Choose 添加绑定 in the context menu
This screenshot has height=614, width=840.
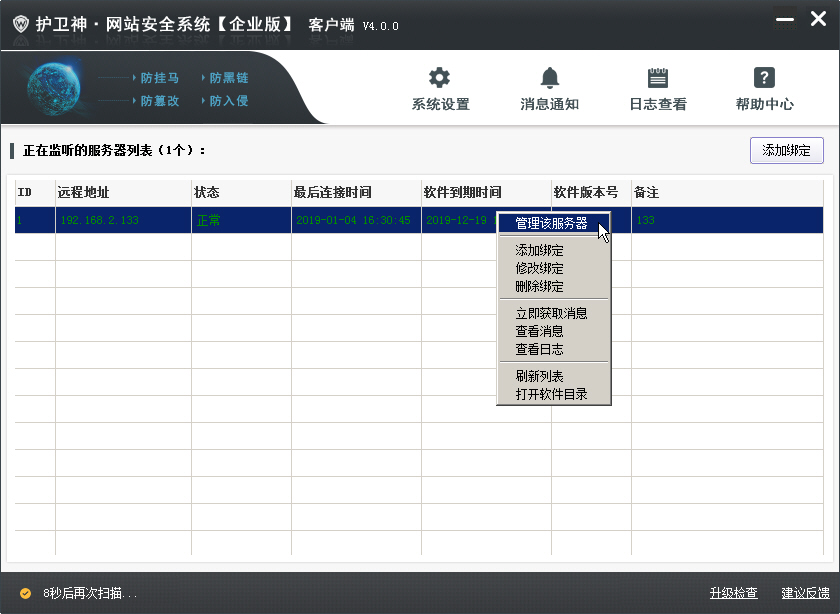539,251
